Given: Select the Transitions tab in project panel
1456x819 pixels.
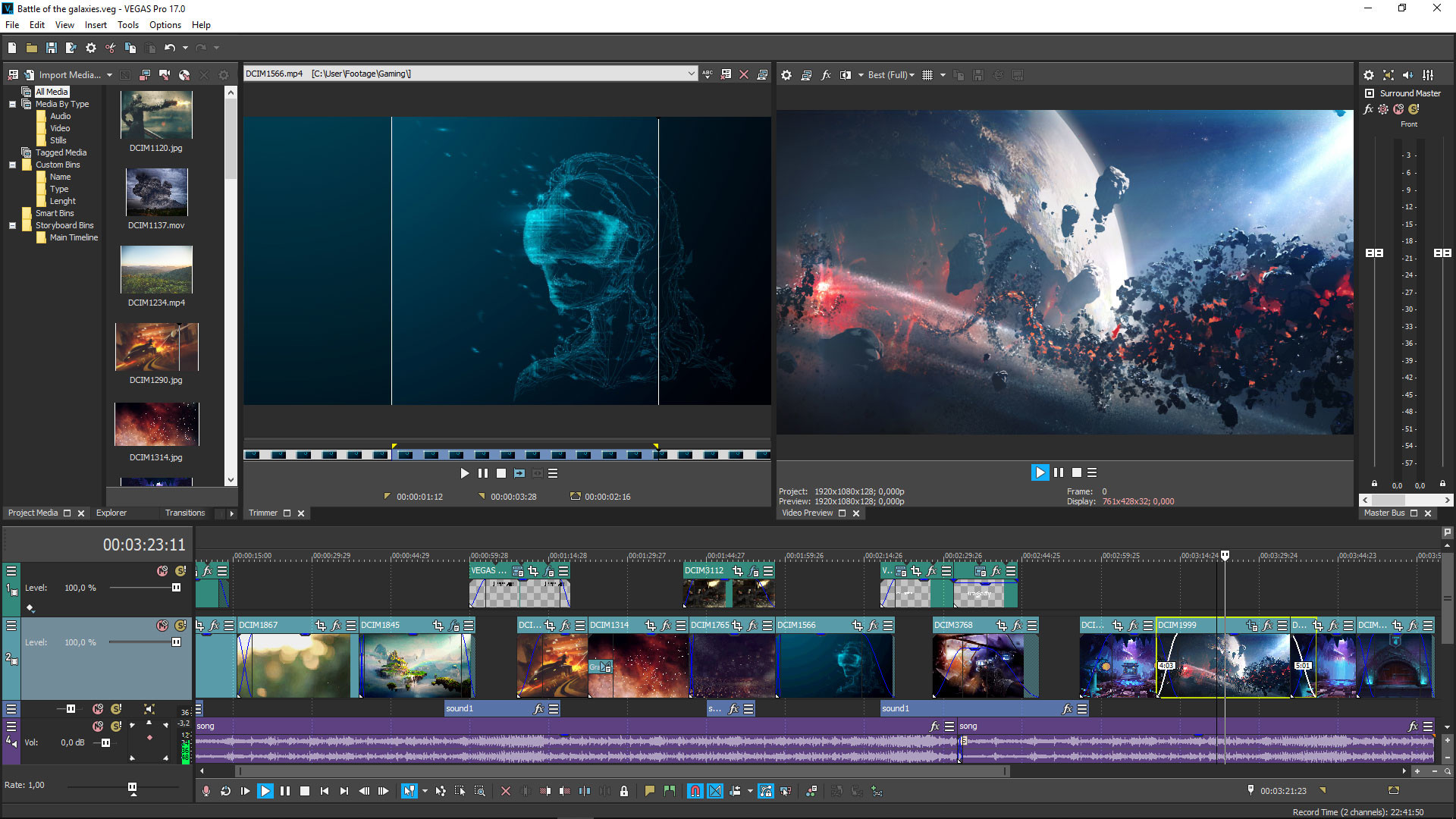Looking at the screenshot, I should (184, 512).
